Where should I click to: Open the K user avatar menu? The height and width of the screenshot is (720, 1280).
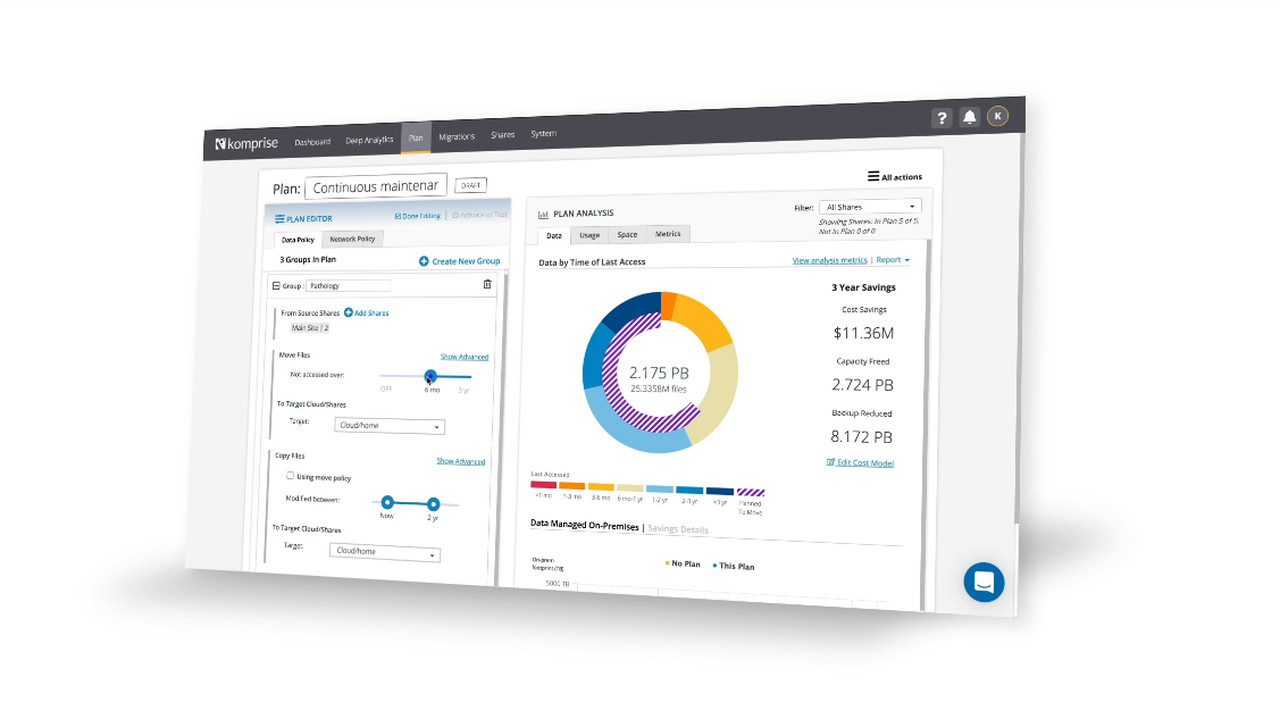tap(997, 116)
